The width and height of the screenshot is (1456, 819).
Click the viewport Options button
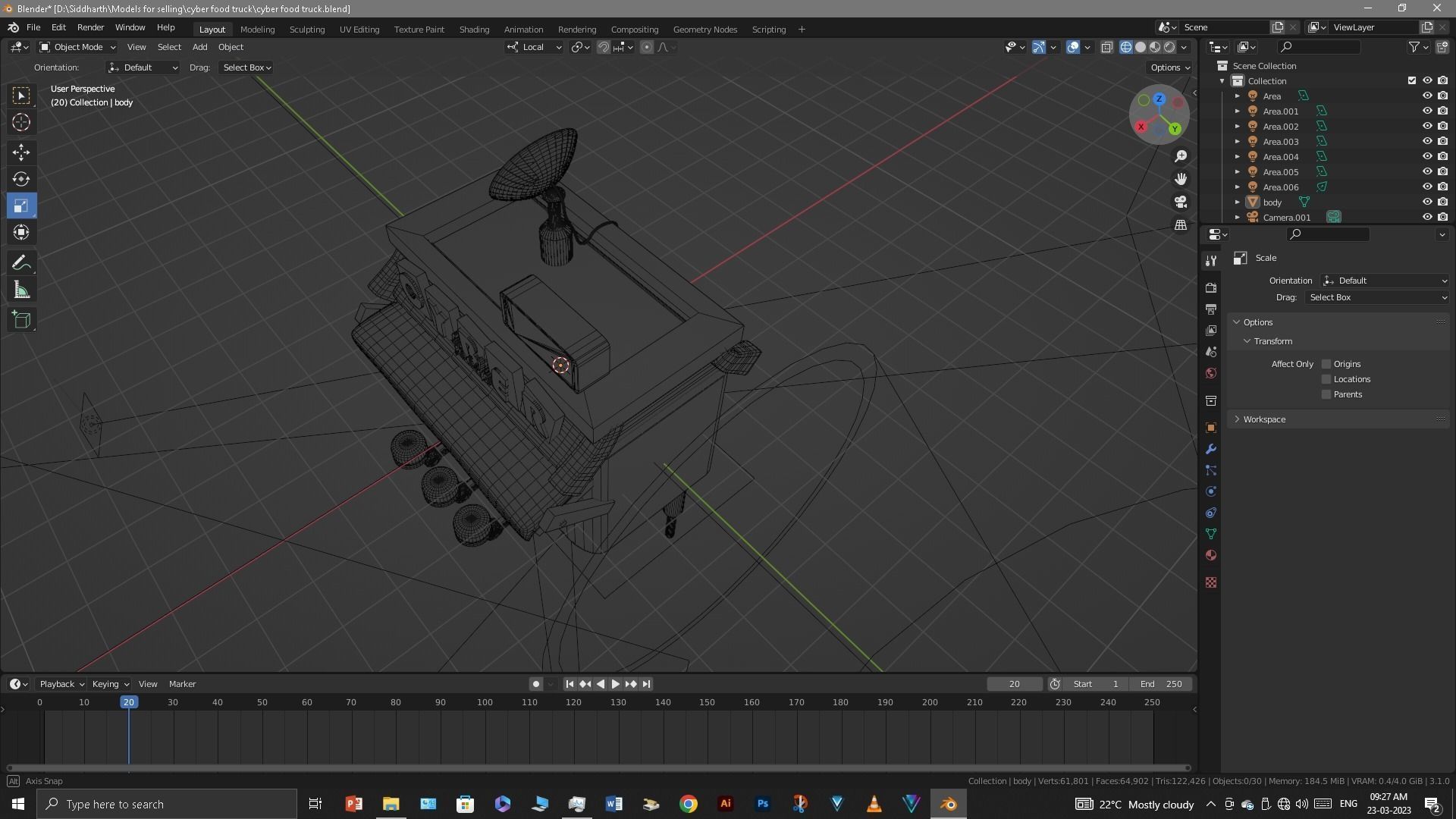(1169, 67)
